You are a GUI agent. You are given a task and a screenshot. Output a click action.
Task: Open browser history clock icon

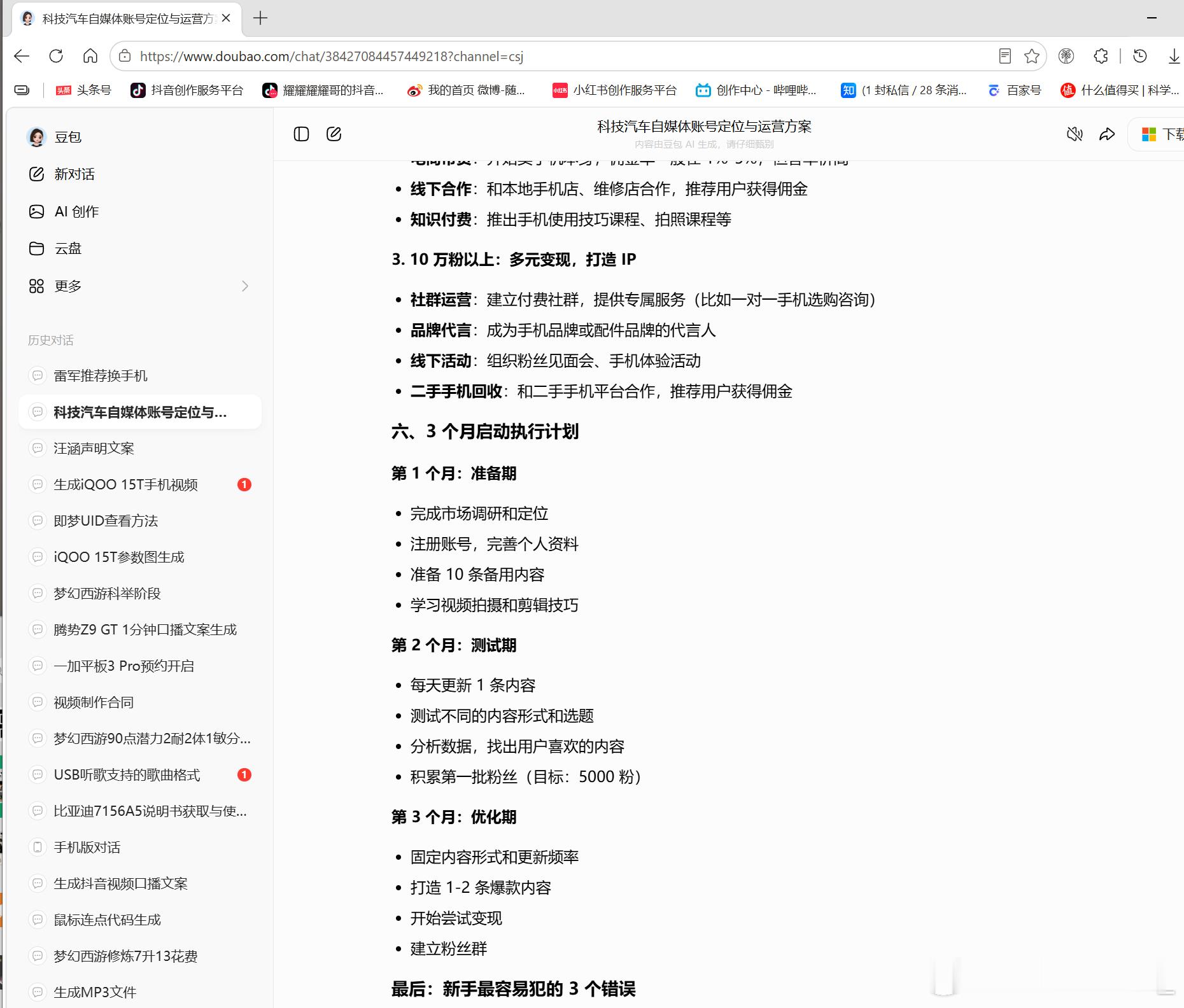tap(1140, 56)
